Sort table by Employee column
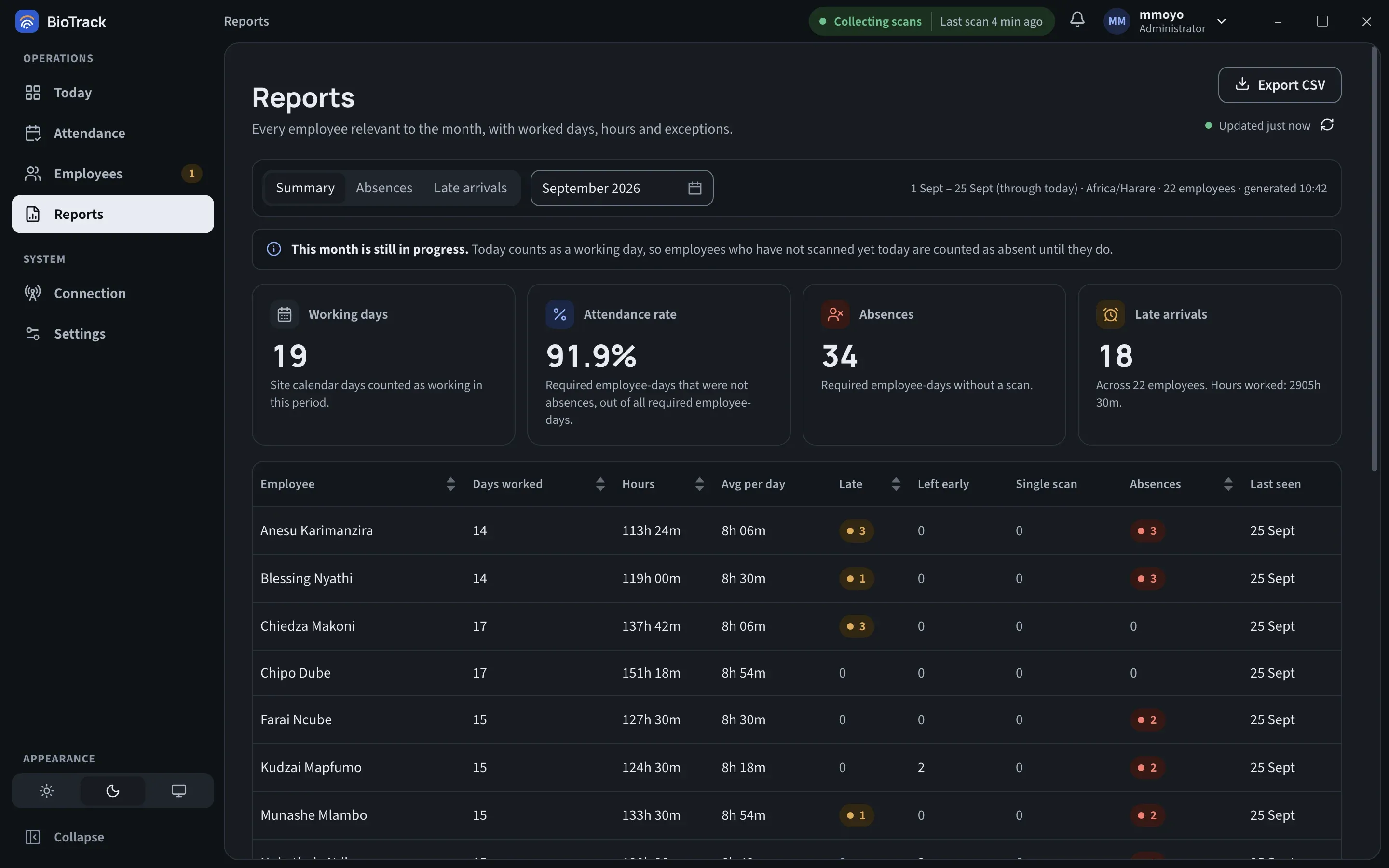1389x868 pixels. (x=450, y=484)
